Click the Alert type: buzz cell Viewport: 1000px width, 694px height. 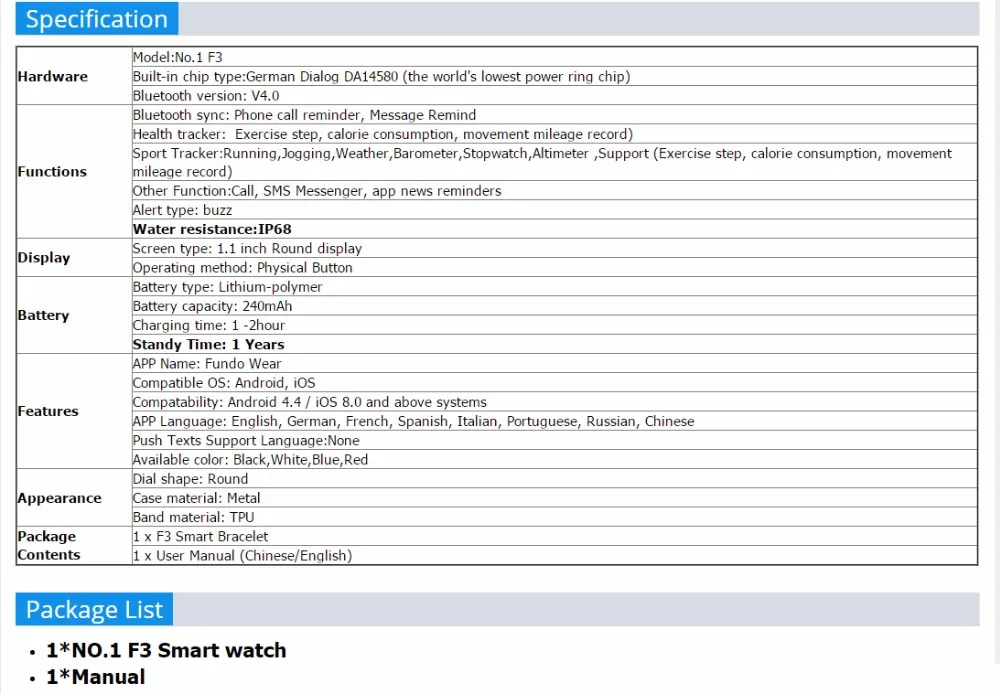coord(555,210)
